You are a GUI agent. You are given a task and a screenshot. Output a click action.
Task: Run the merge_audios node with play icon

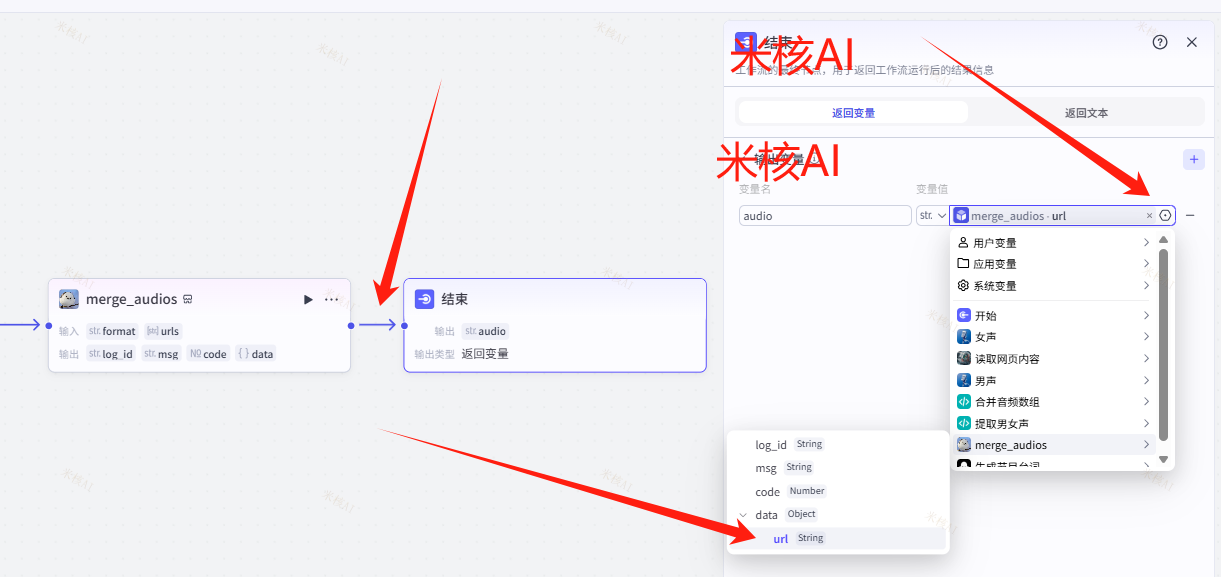click(x=308, y=299)
